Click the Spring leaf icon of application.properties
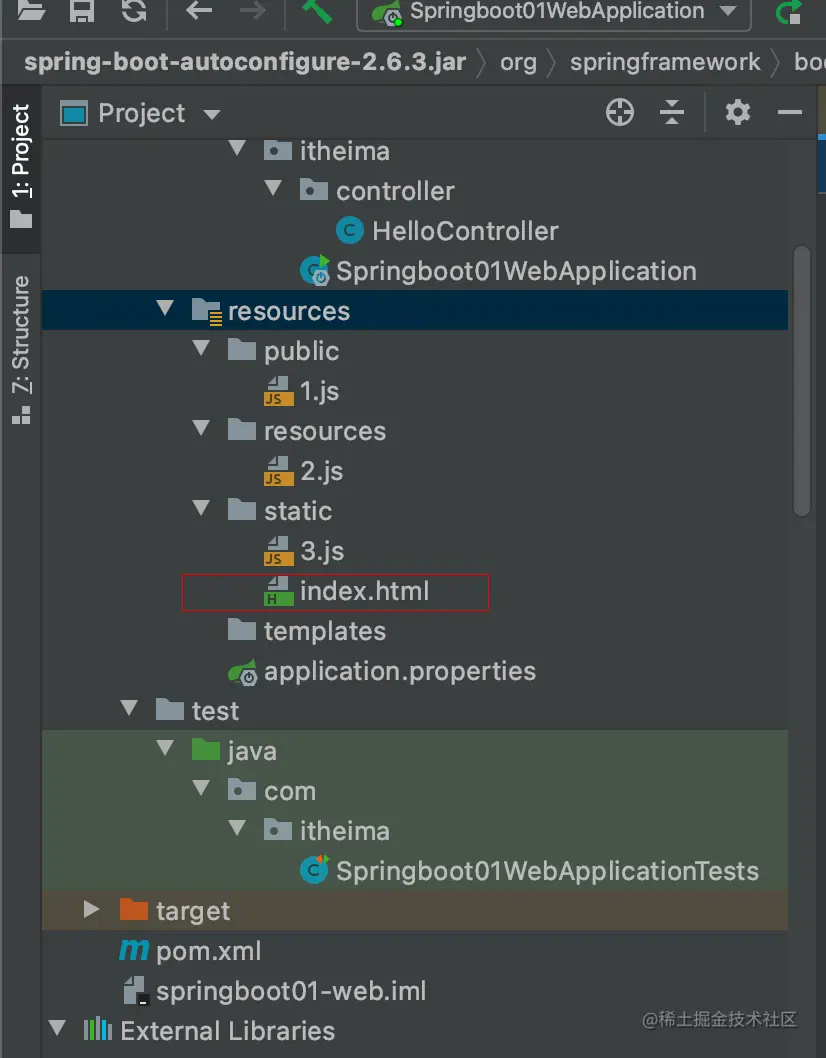 tap(242, 672)
